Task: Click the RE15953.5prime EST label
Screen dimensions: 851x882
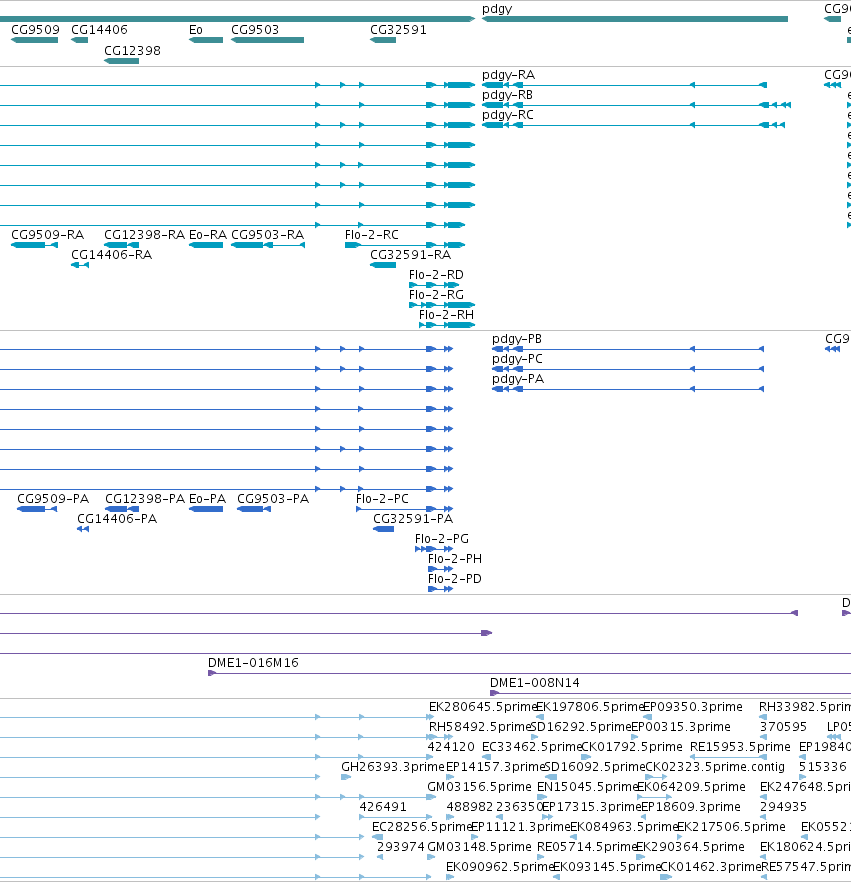Action: 740,747
